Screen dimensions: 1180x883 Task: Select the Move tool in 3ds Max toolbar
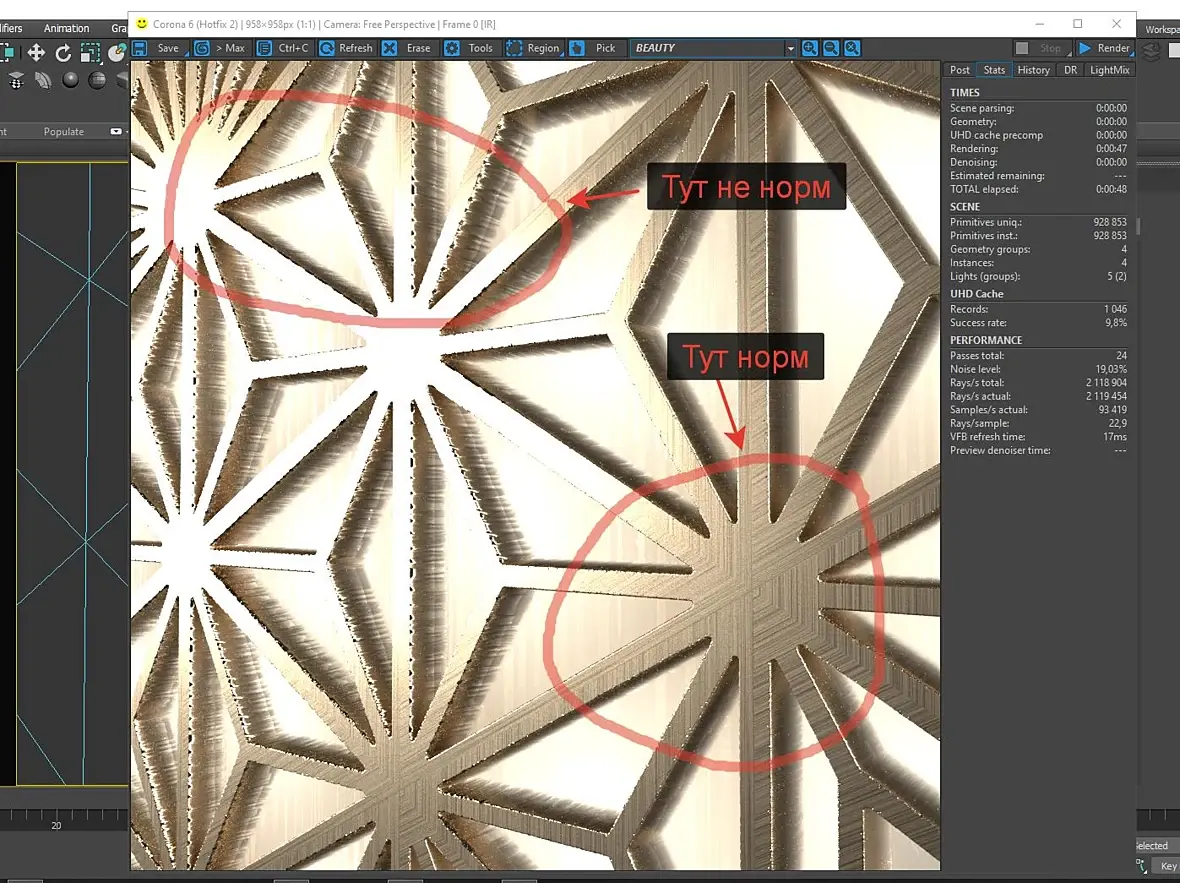(x=35, y=53)
